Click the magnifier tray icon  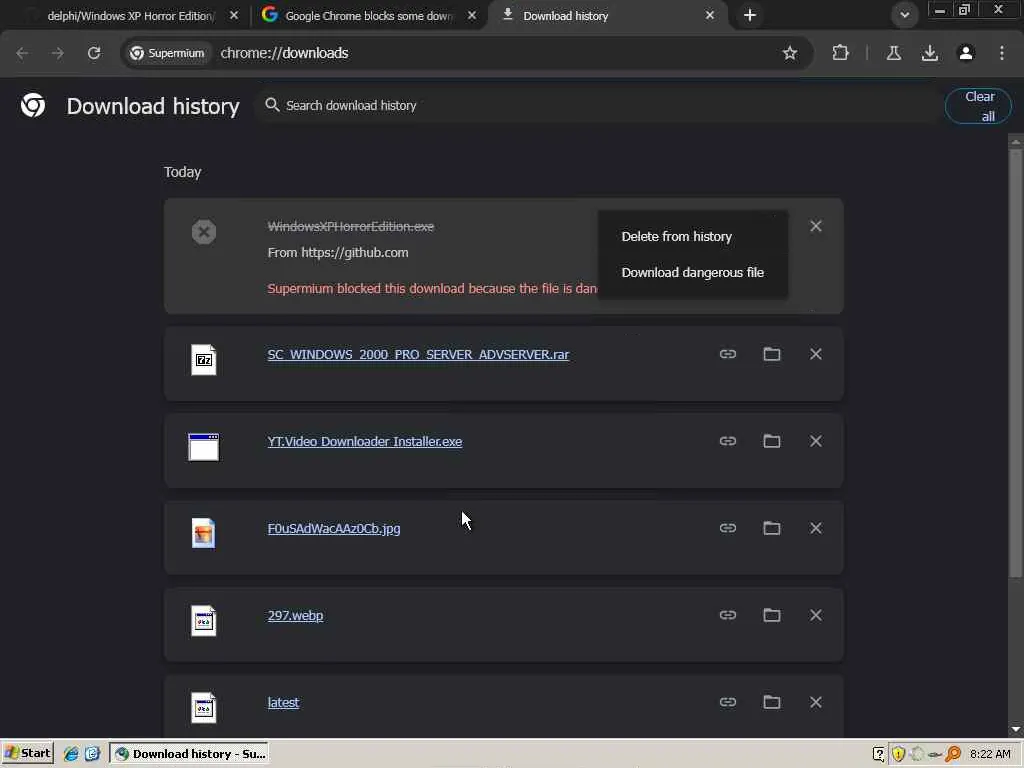(x=953, y=754)
